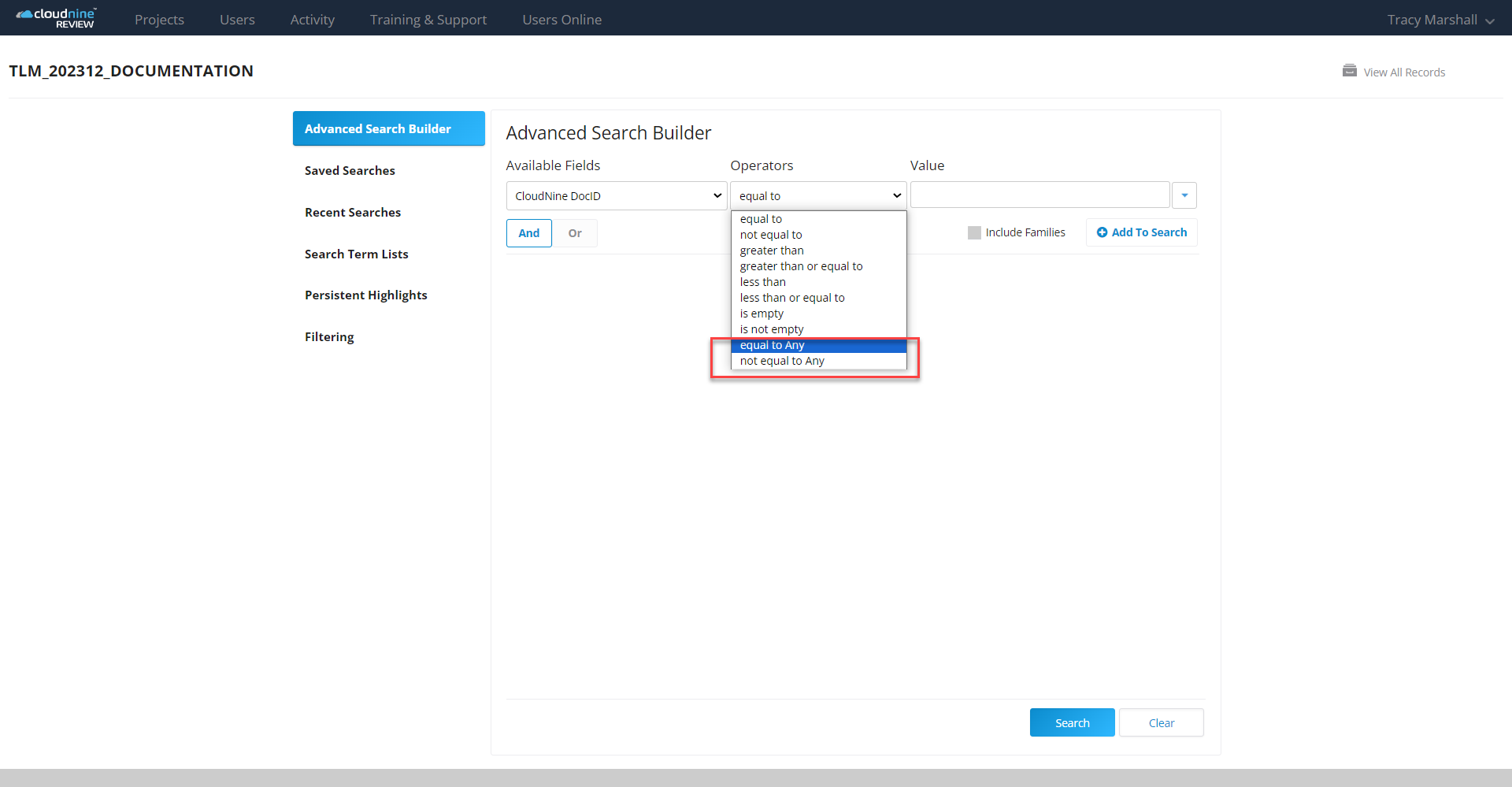This screenshot has height=787, width=1512.
Task: Open the Filtering tab
Action: click(x=329, y=337)
